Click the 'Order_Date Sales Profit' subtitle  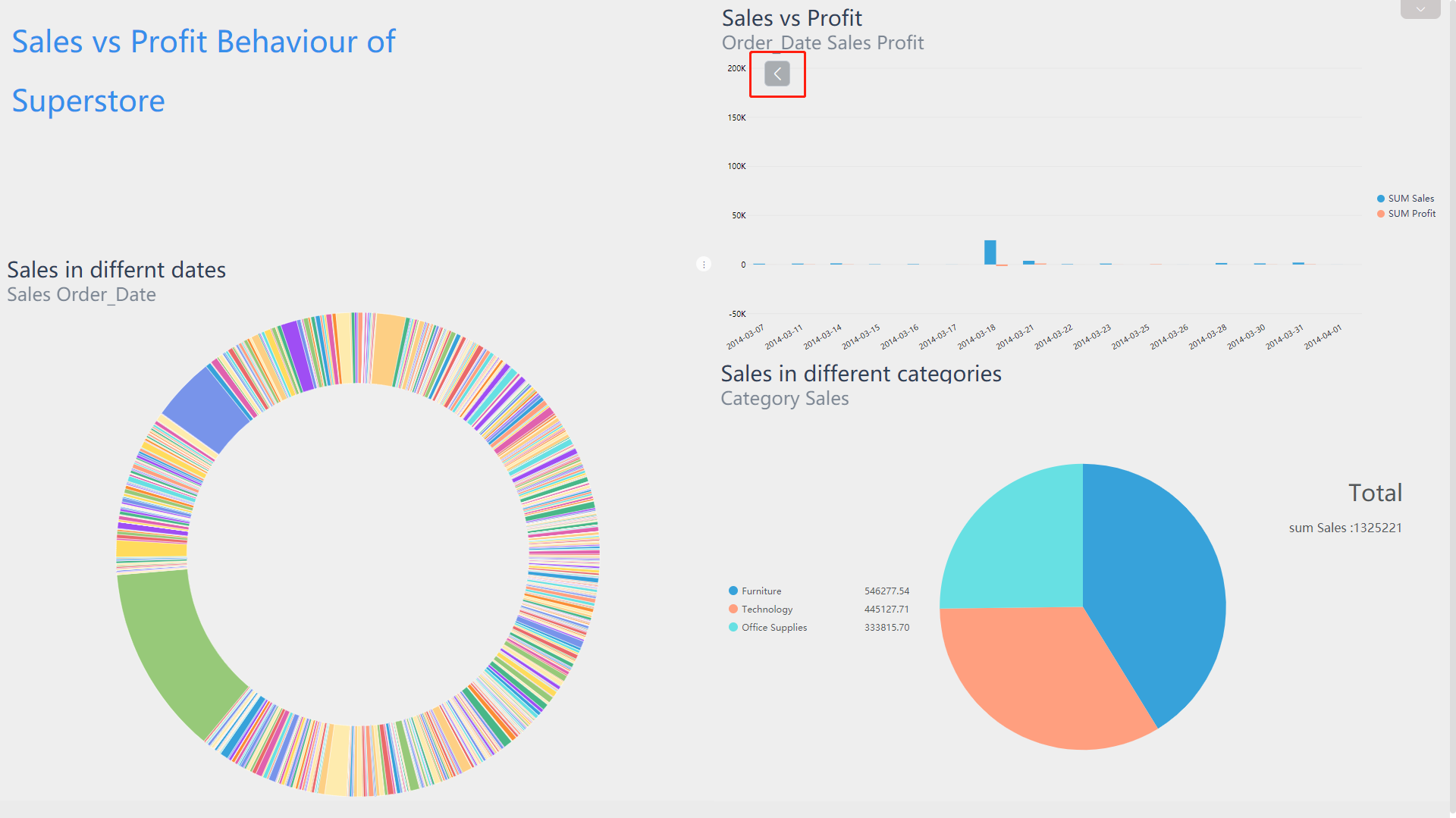click(x=823, y=42)
